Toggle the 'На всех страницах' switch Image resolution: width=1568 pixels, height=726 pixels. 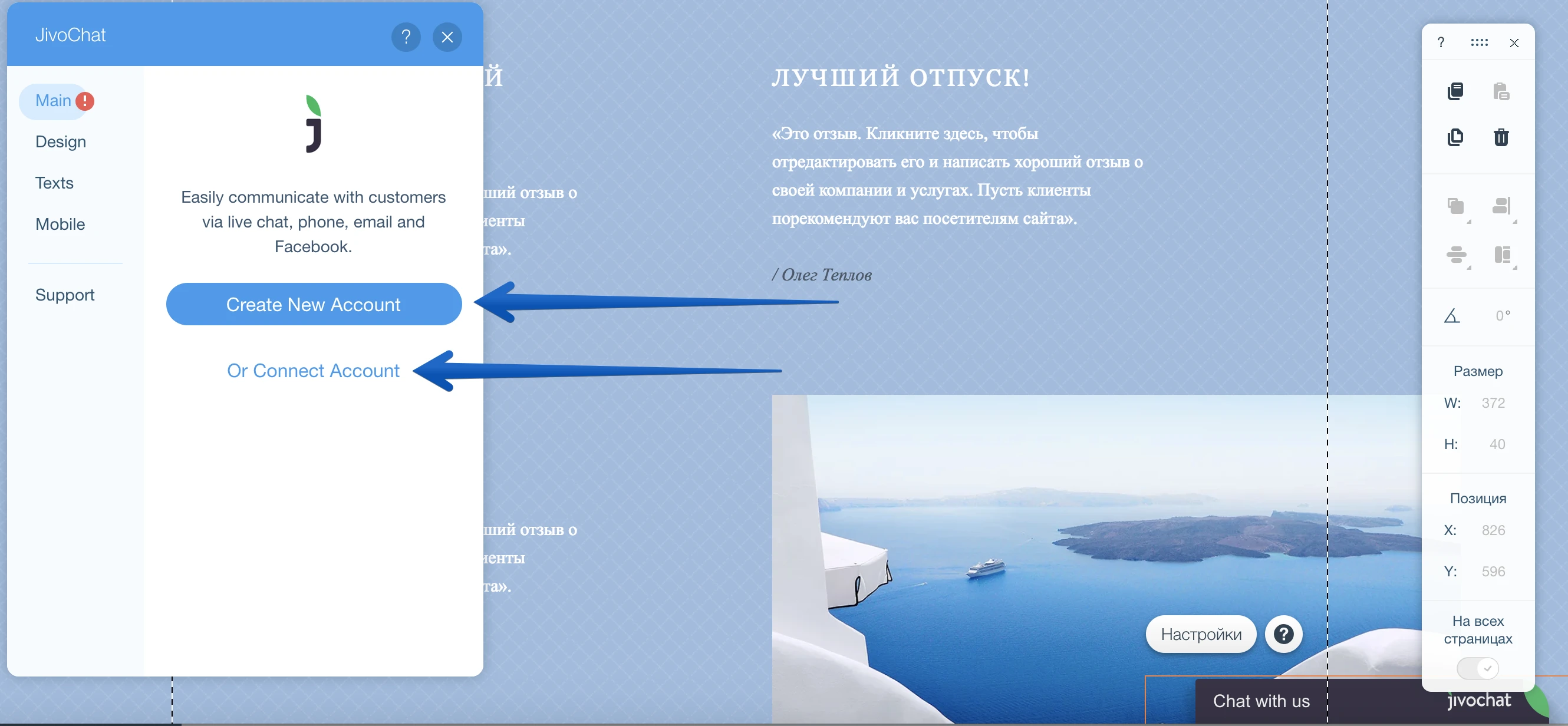[x=1477, y=668]
